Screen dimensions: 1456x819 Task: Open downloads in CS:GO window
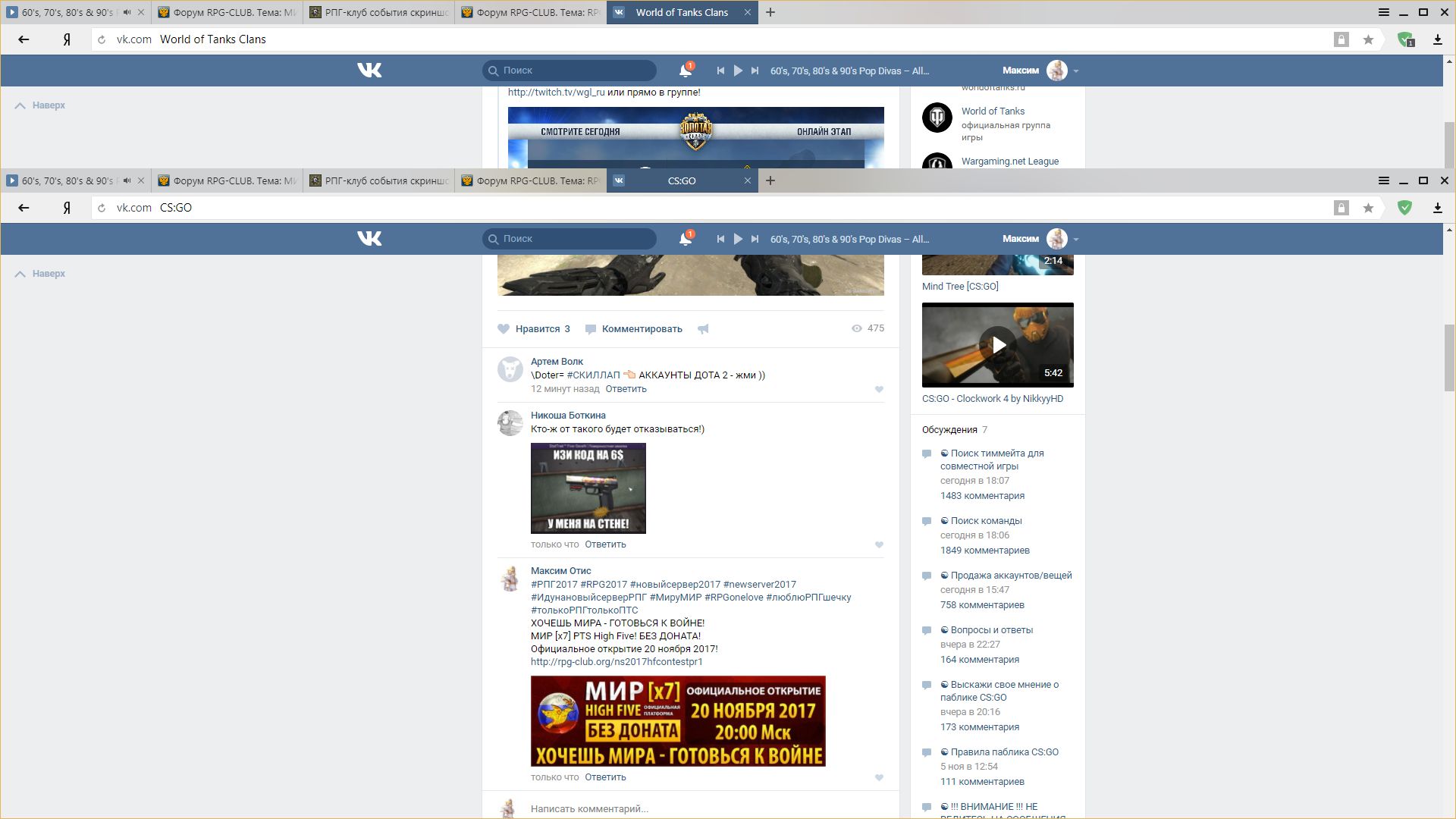click(x=1437, y=208)
